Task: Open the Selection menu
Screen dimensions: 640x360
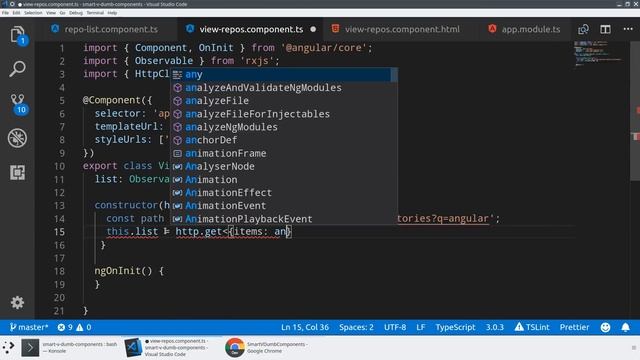Action: (33, 13)
